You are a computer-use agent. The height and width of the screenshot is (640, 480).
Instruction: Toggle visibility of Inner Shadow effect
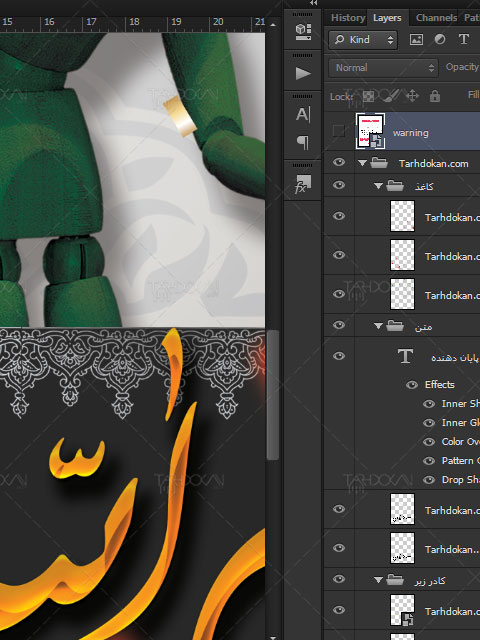429,404
